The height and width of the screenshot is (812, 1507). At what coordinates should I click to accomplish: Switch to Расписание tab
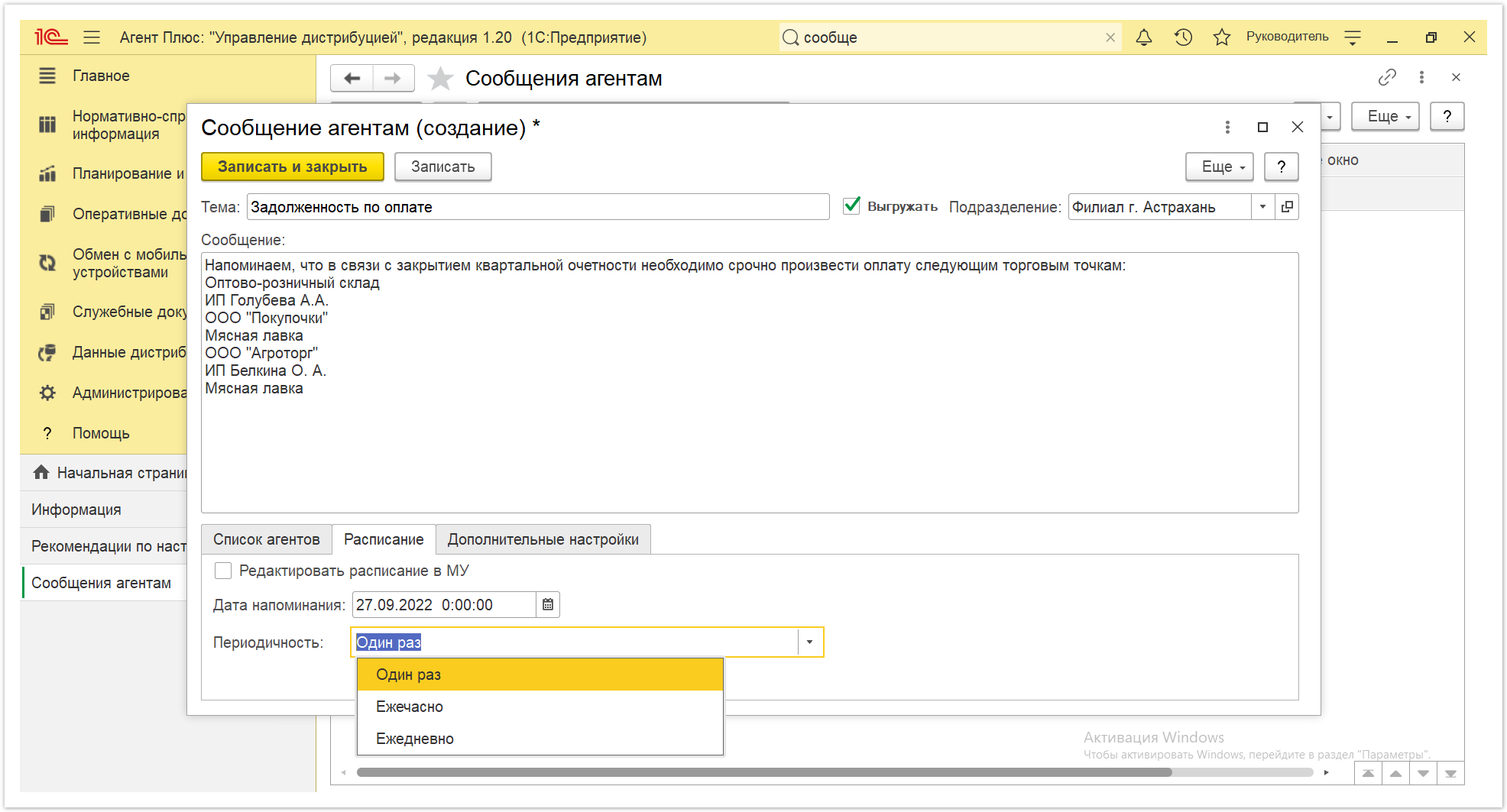click(384, 539)
